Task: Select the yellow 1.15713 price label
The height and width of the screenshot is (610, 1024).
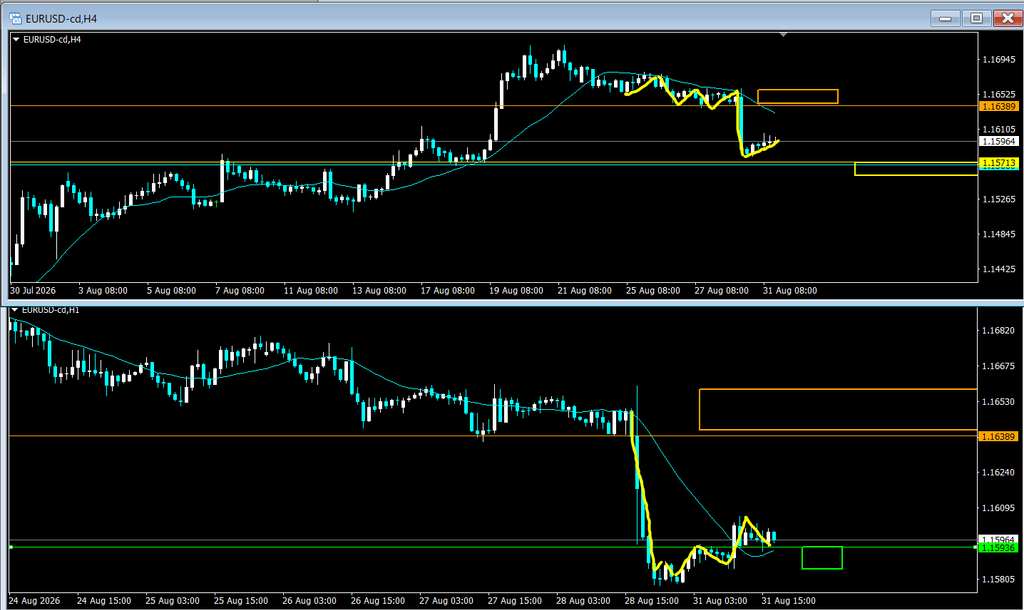Action: pyautogui.click(x=999, y=163)
